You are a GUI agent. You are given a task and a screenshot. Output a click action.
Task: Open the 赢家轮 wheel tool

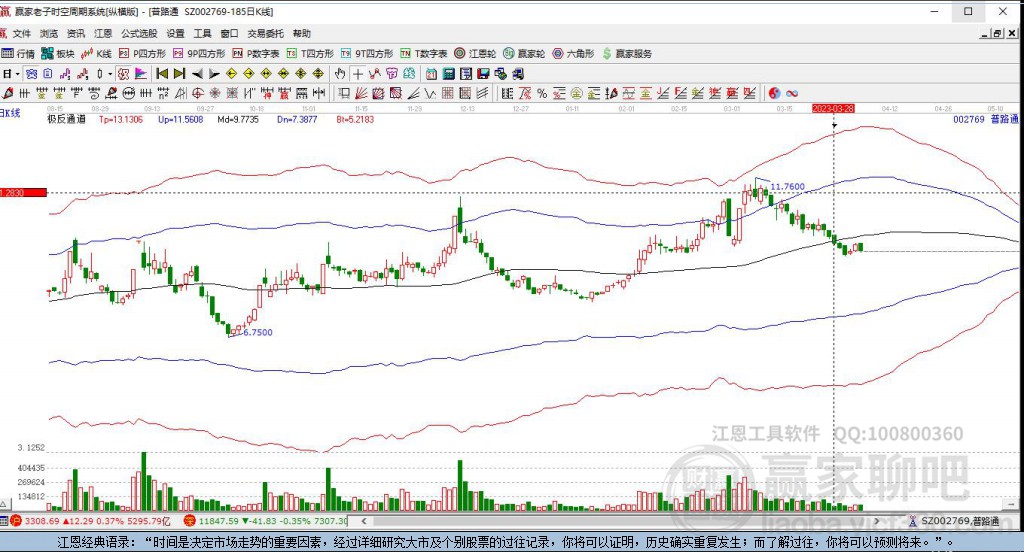(x=524, y=54)
